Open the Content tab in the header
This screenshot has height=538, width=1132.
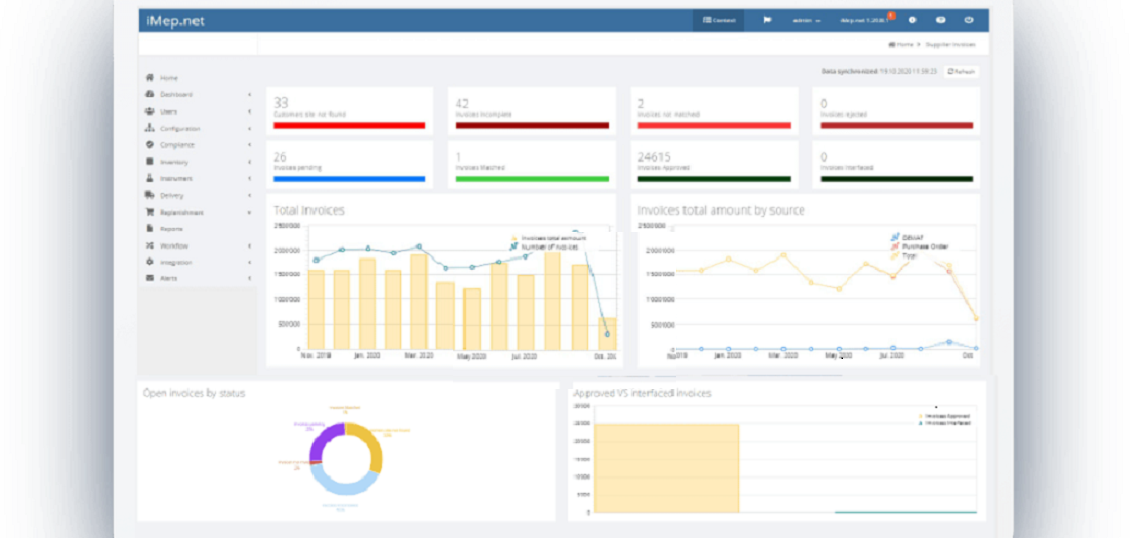718,20
